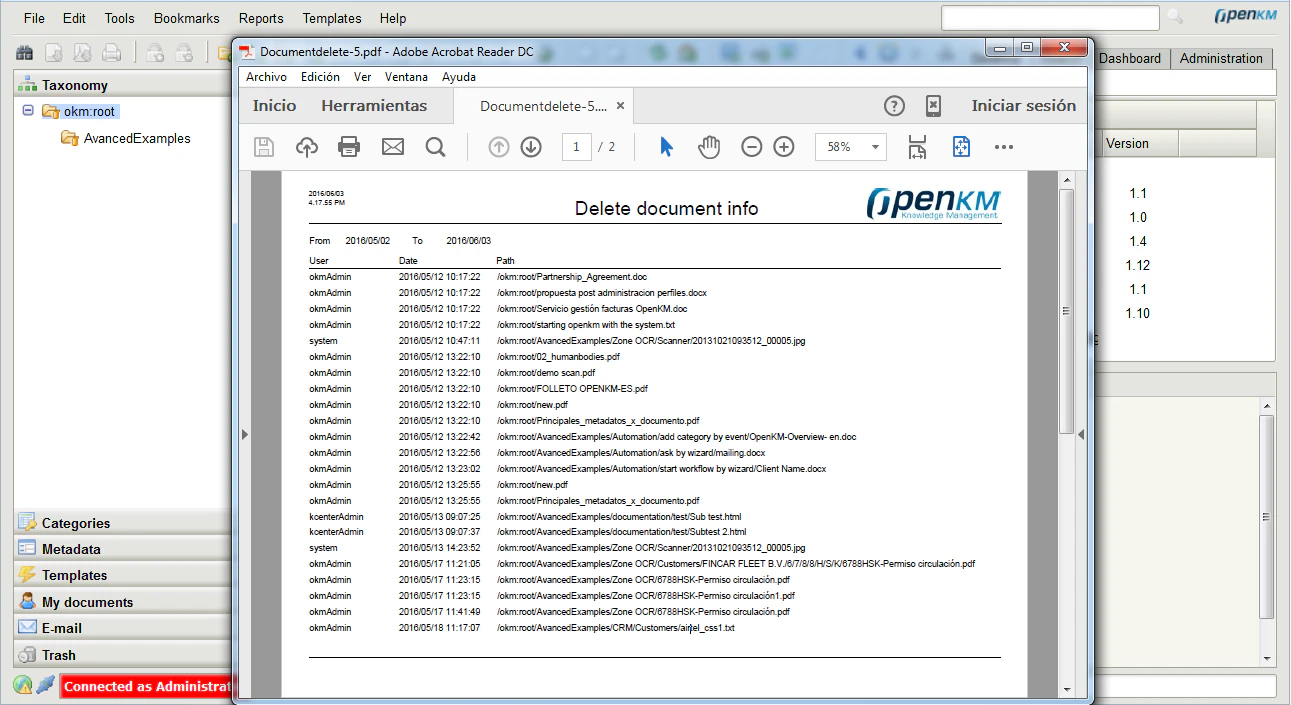Click the page number input field
The width and height of the screenshot is (1291, 705).
(576, 147)
